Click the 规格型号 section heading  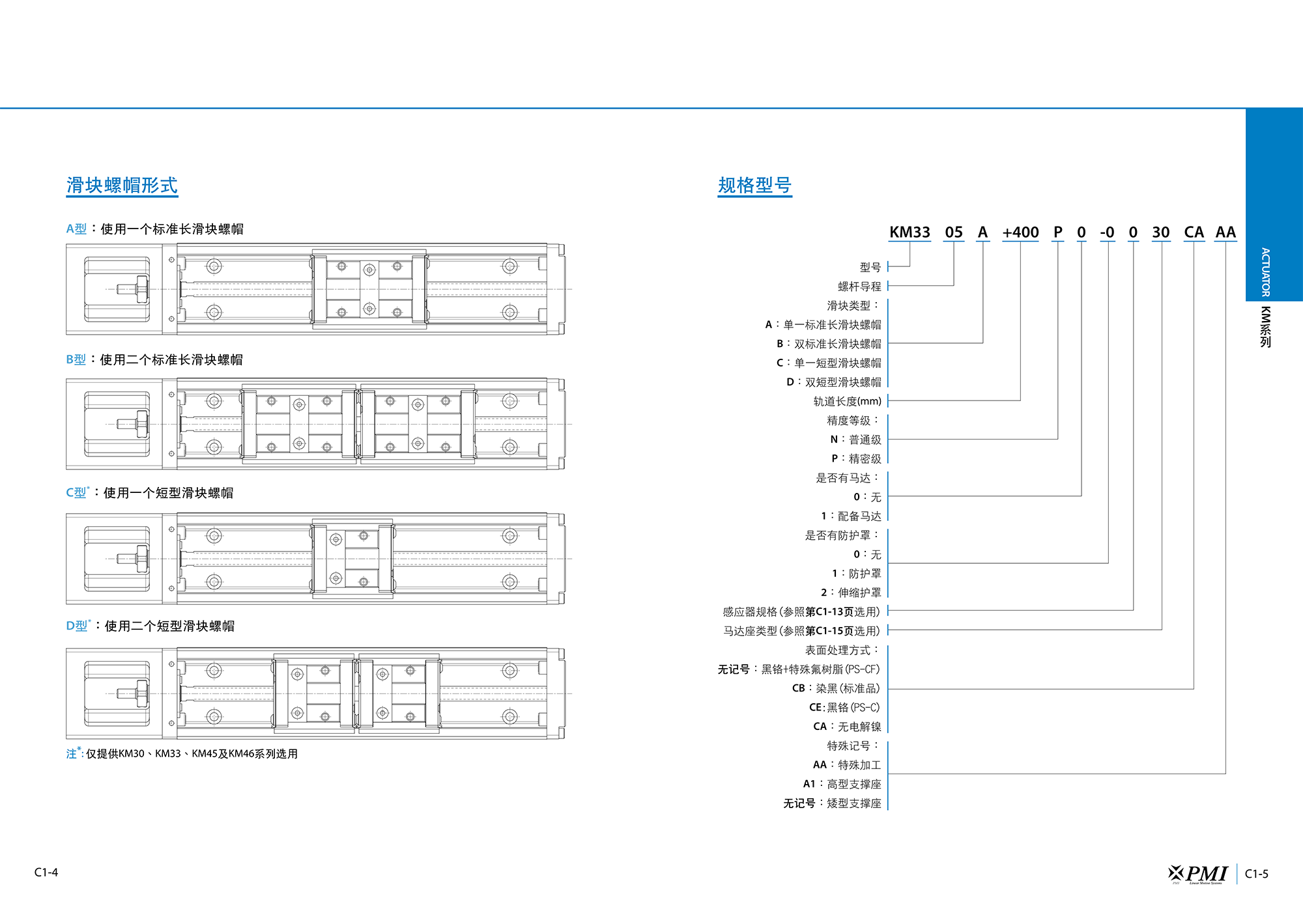(x=754, y=185)
